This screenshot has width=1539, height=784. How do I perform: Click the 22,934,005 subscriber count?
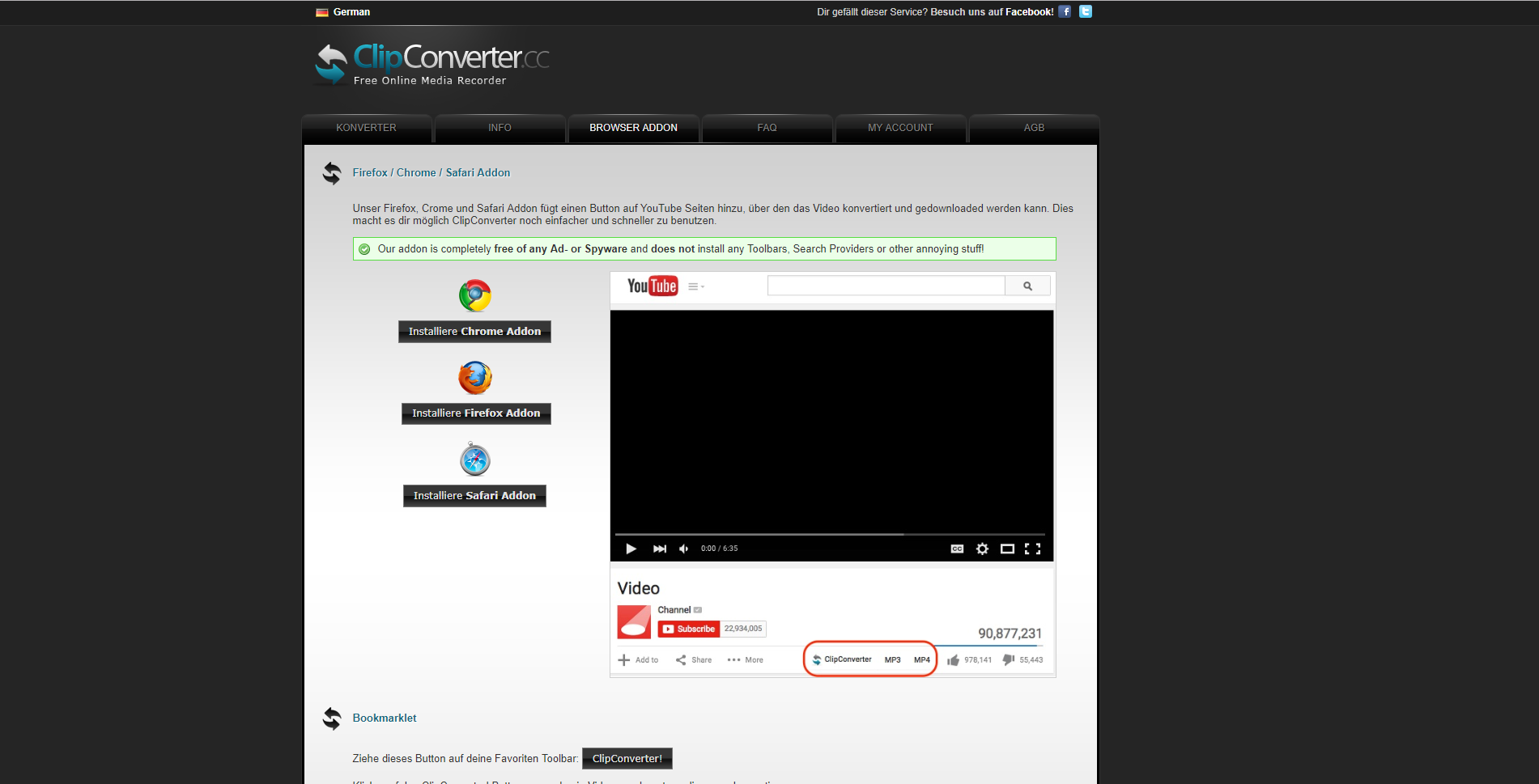point(743,629)
